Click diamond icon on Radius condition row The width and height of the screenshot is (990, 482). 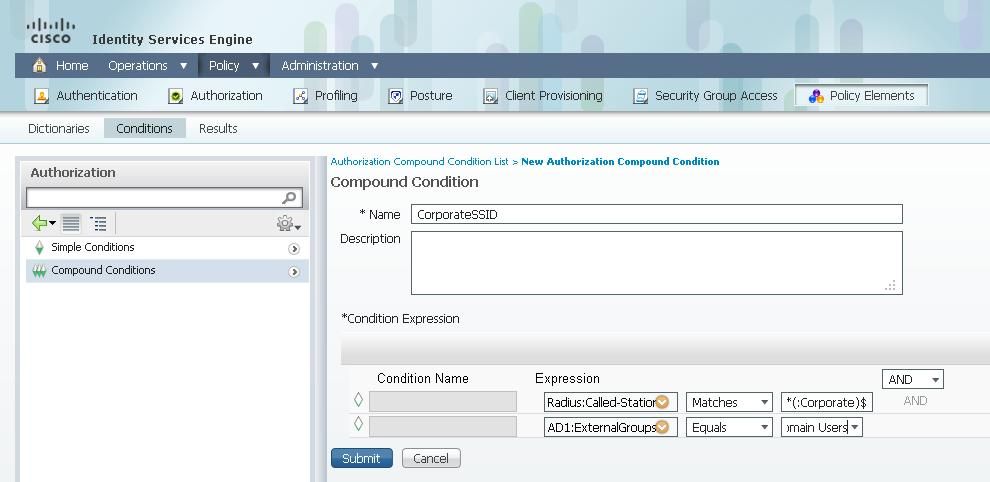point(359,400)
